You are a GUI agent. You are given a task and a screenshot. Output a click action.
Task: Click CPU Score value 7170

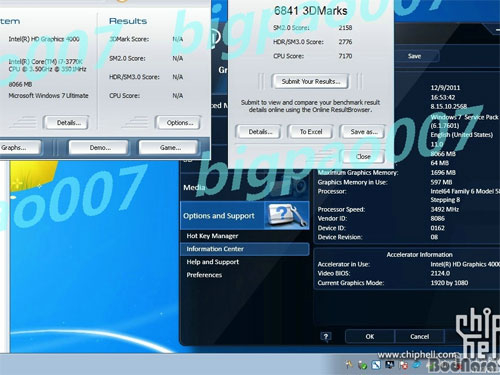345,56
